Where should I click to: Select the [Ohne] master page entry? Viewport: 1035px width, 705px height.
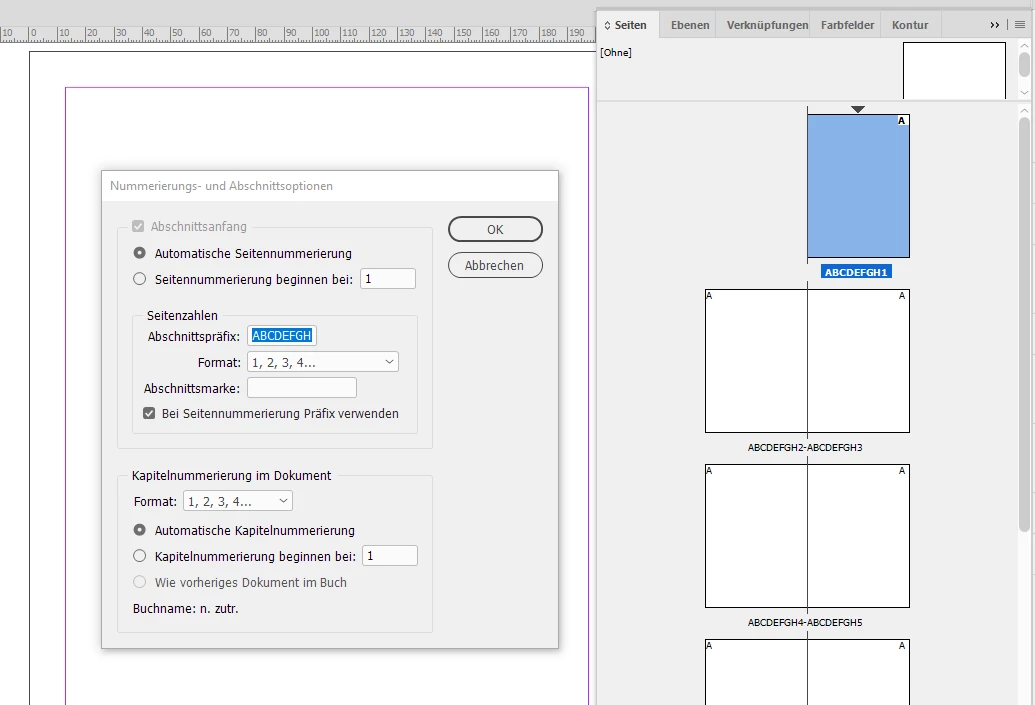pyautogui.click(x=616, y=52)
